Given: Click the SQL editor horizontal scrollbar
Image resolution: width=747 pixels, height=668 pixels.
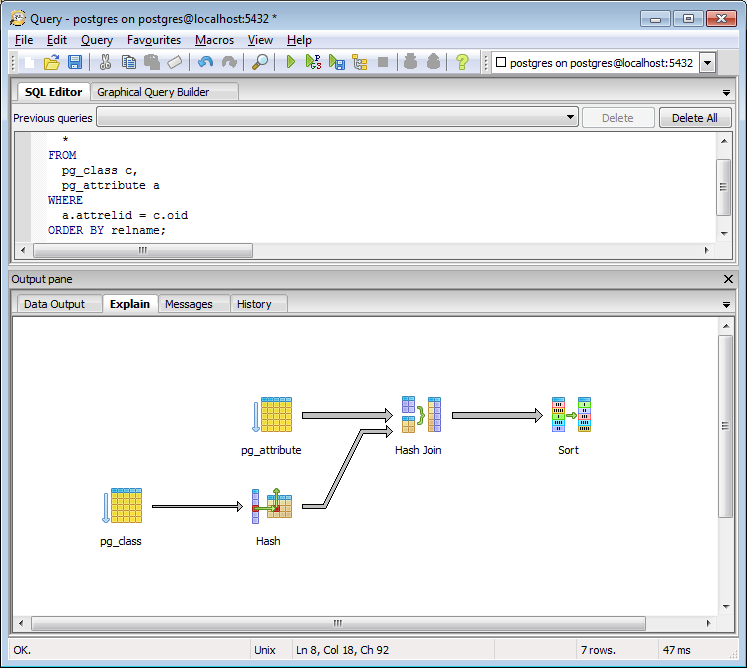Looking at the screenshot, I should (x=143, y=250).
